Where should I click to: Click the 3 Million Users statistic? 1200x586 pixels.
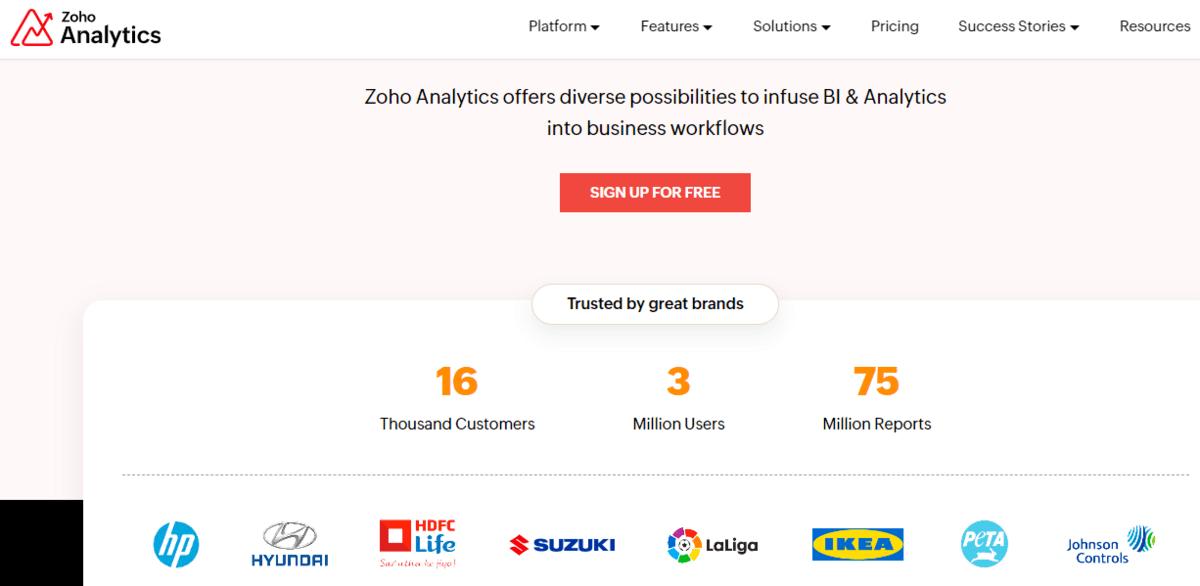pyautogui.click(x=679, y=398)
